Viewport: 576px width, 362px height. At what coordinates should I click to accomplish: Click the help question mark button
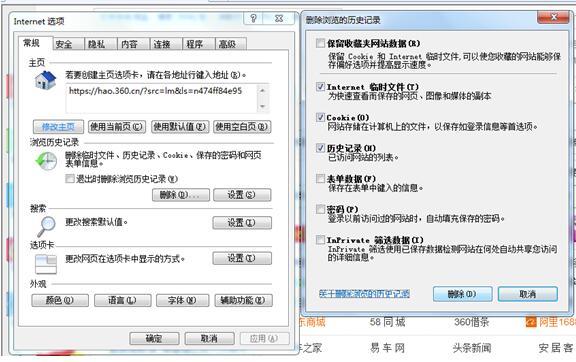pos(253,18)
